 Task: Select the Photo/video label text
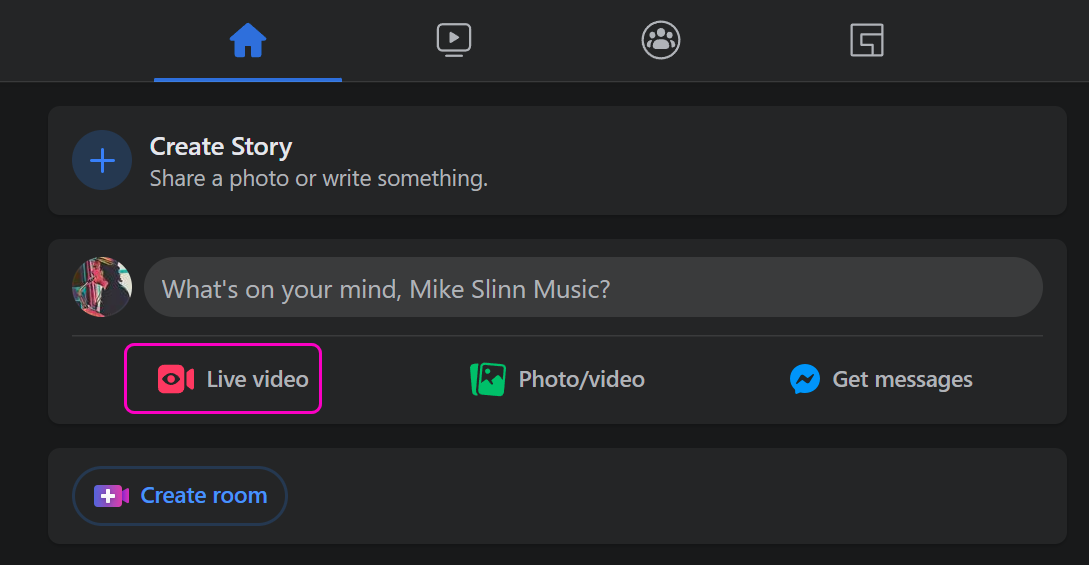pyautogui.click(x=581, y=380)
